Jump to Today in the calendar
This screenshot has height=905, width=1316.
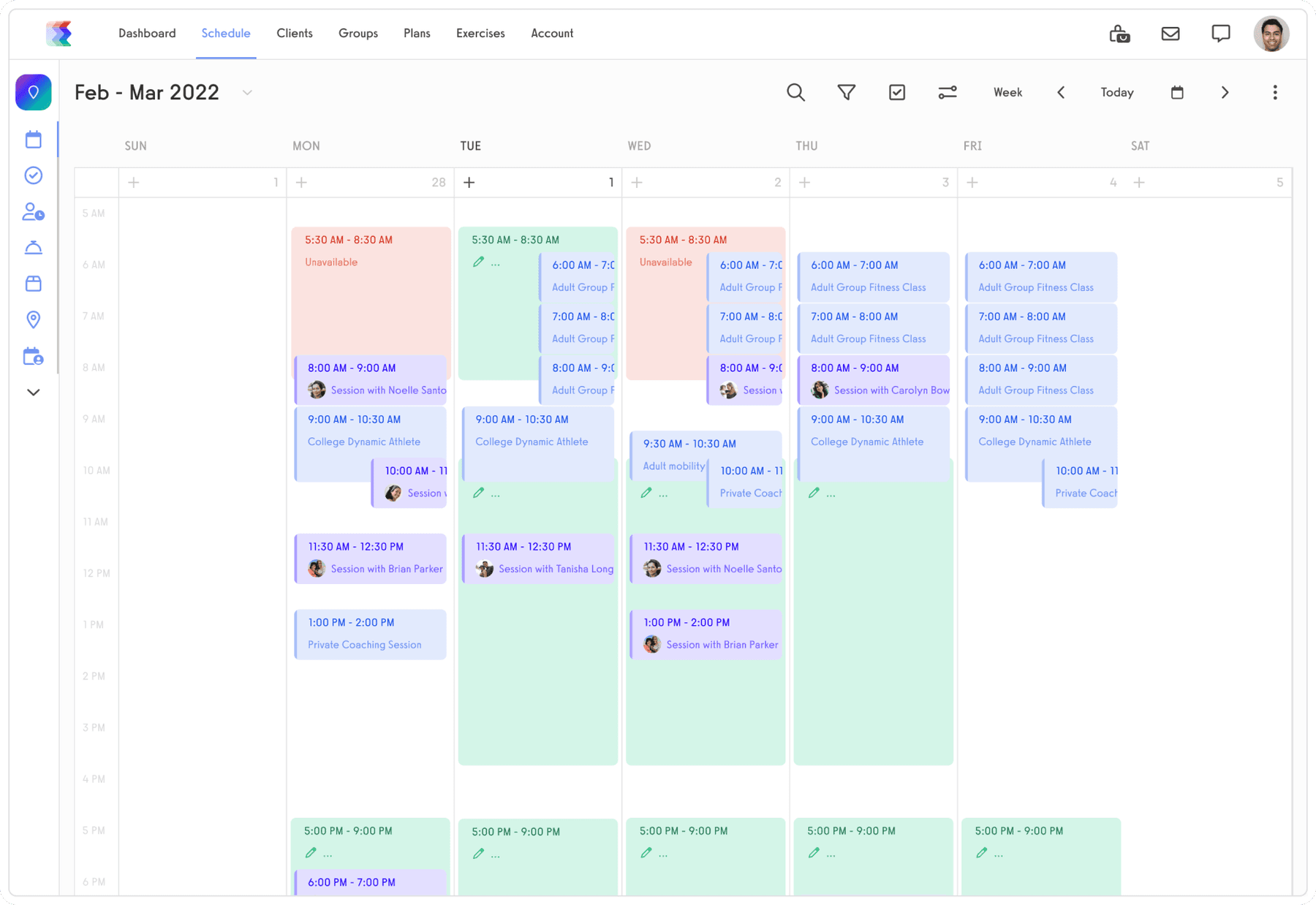click(1116, 93)
